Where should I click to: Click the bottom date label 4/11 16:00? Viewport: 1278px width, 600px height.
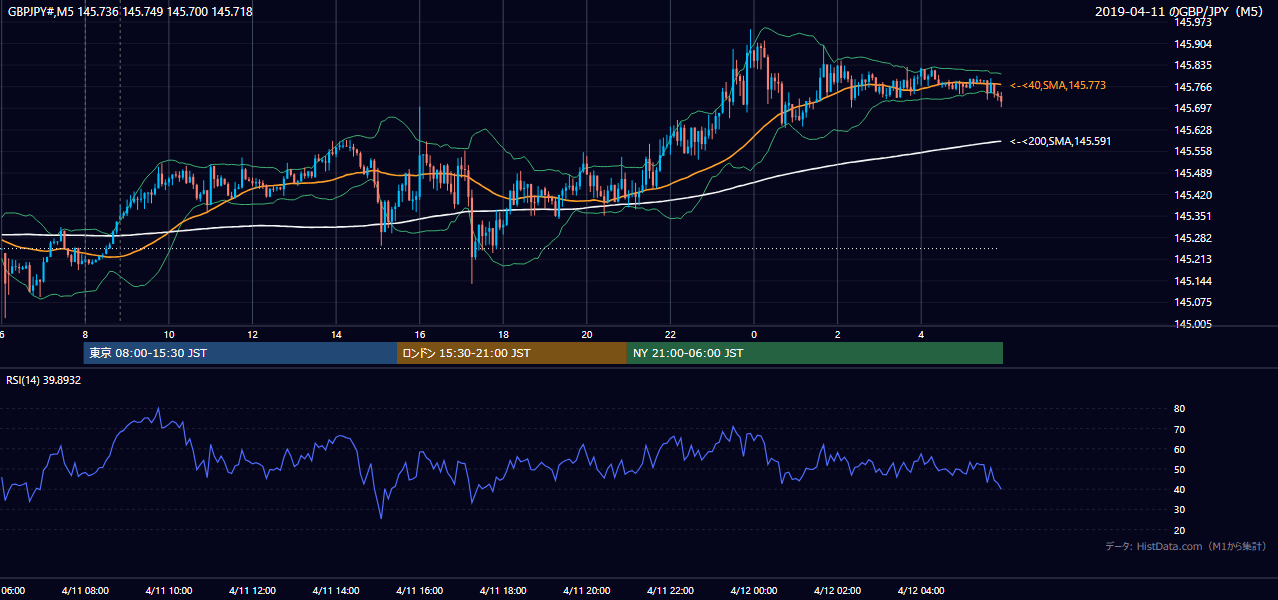tap(420, 590)
